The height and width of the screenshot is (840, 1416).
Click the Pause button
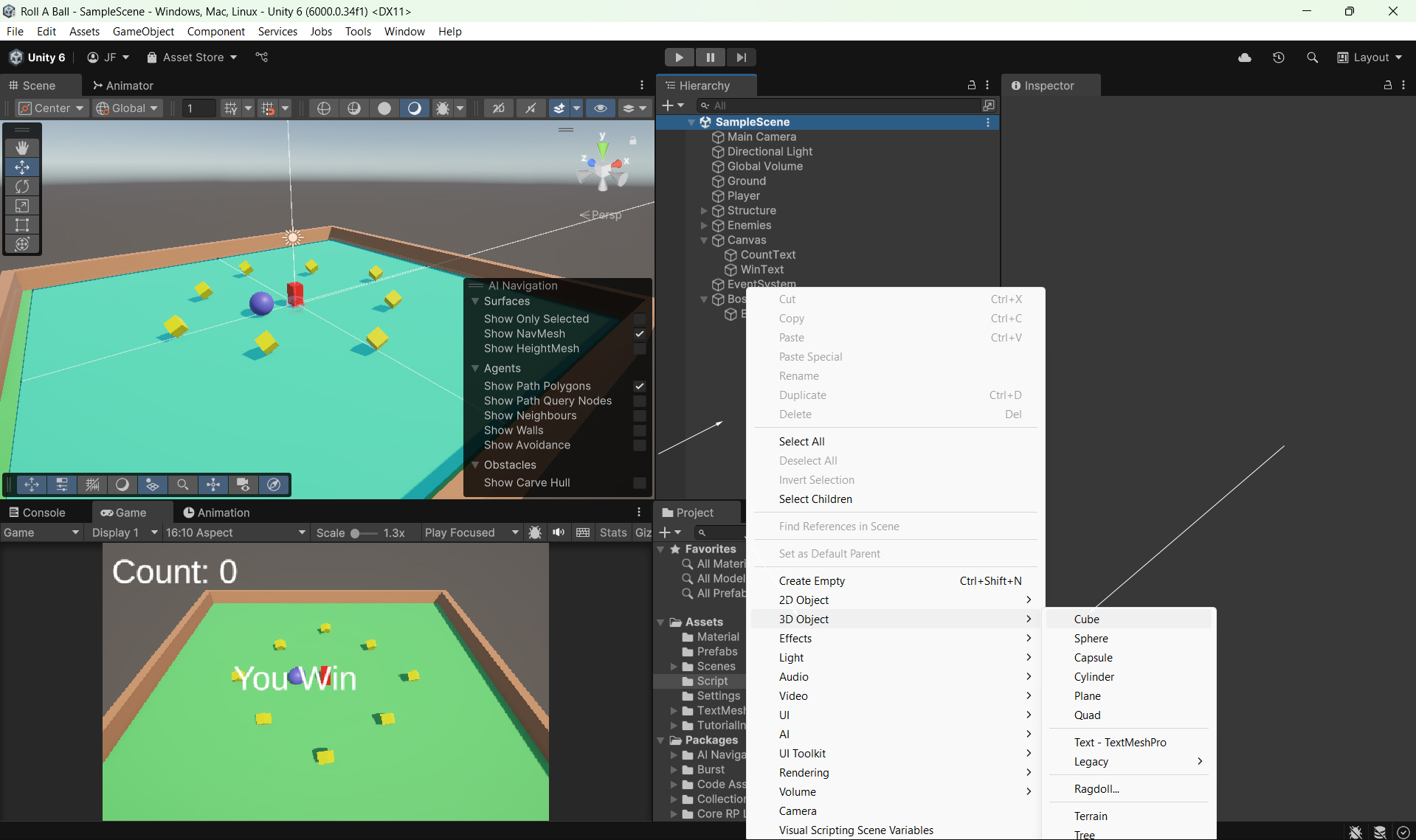[x=710, y=58]
